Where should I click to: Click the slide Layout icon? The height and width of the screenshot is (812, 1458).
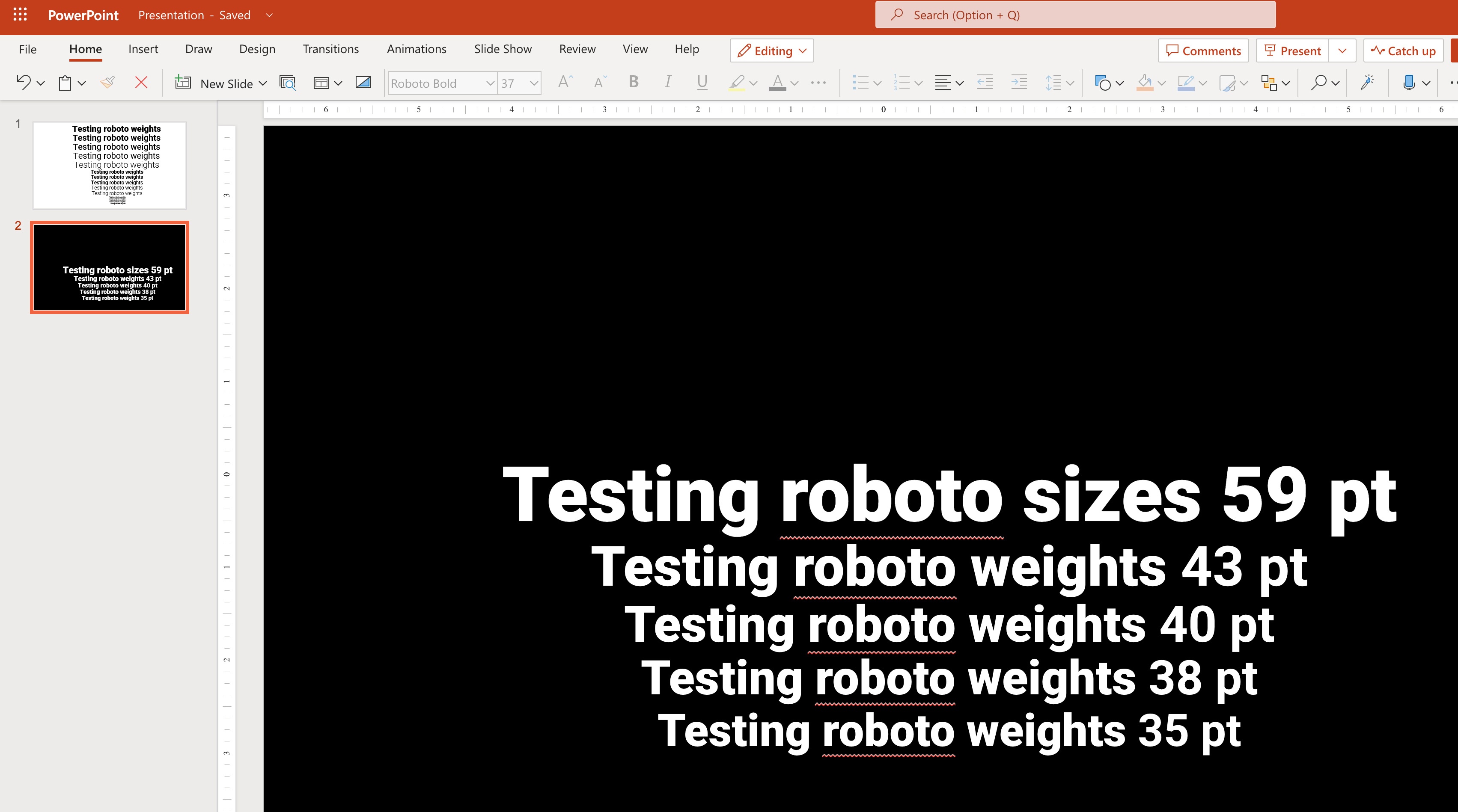point(321,83)
